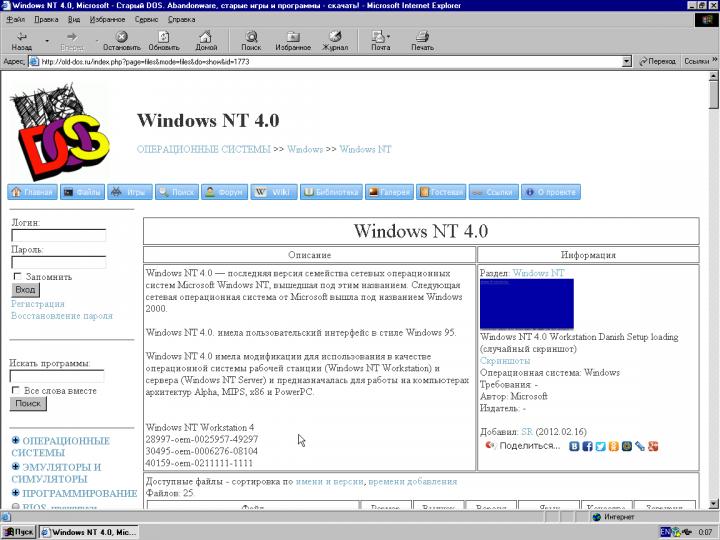
Task: Click the Переход go button
Action: (658, 61)
